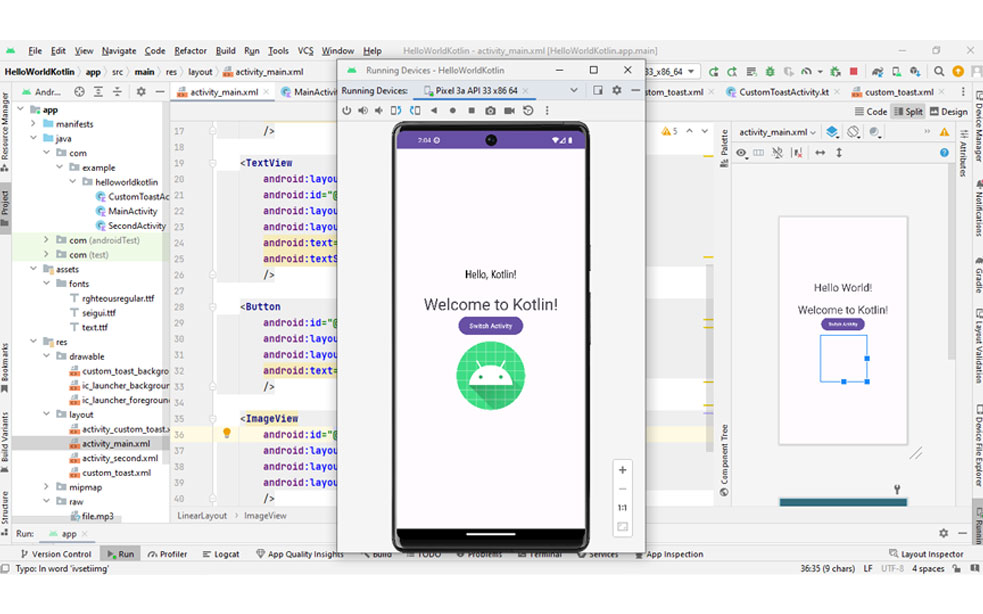This screenshot has height=614, width=983.
Task: Open Logcat tool window
Action: pyautogui.click(x=221, y=554)
